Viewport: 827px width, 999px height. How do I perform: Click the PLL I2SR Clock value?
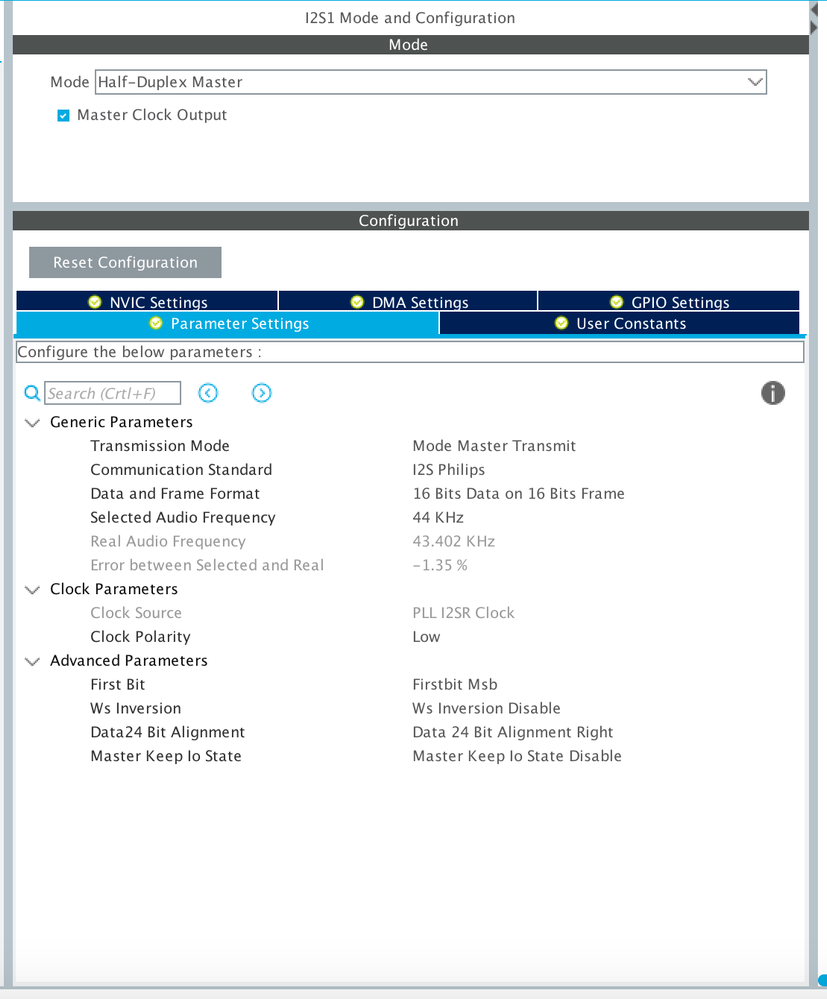463,613
